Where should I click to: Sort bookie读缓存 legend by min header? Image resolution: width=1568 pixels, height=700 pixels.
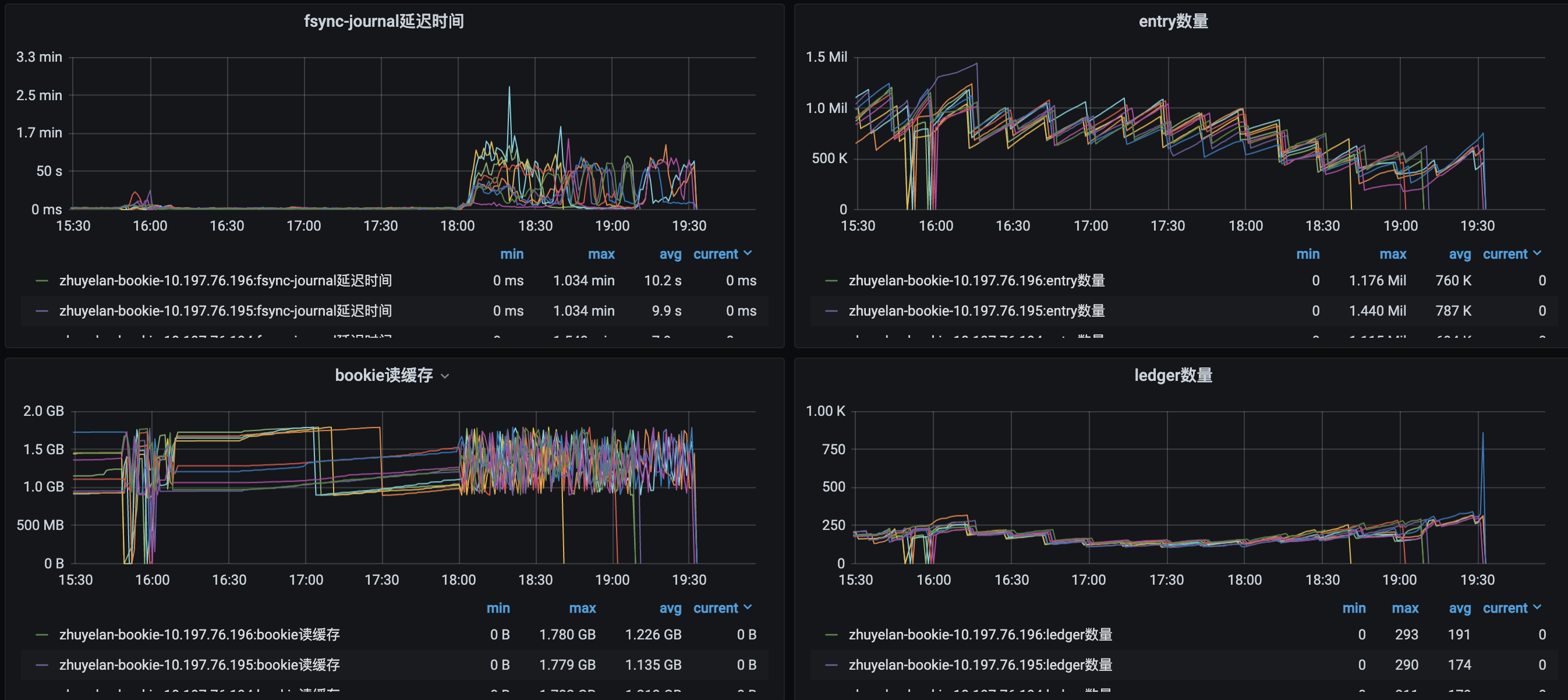[x=498, y=609]
